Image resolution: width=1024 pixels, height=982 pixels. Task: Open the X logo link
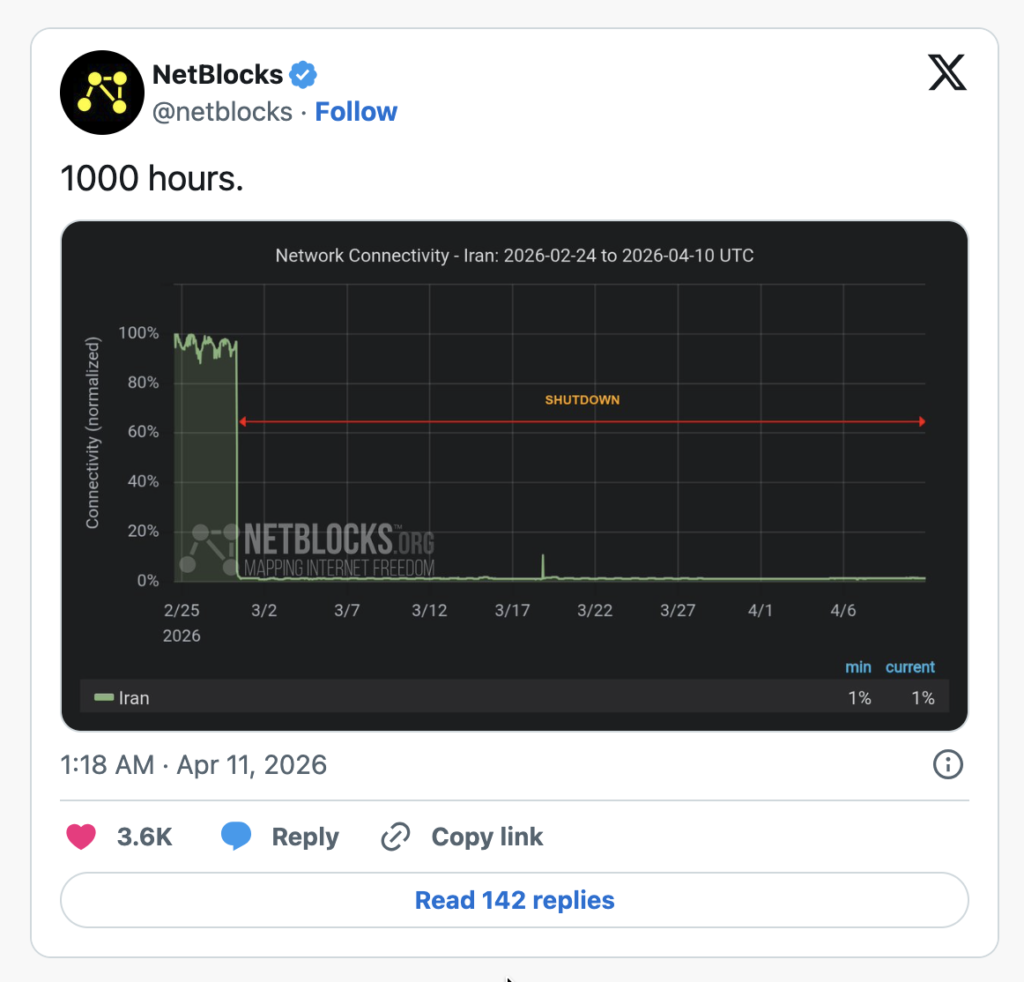[x=947, y=73]
